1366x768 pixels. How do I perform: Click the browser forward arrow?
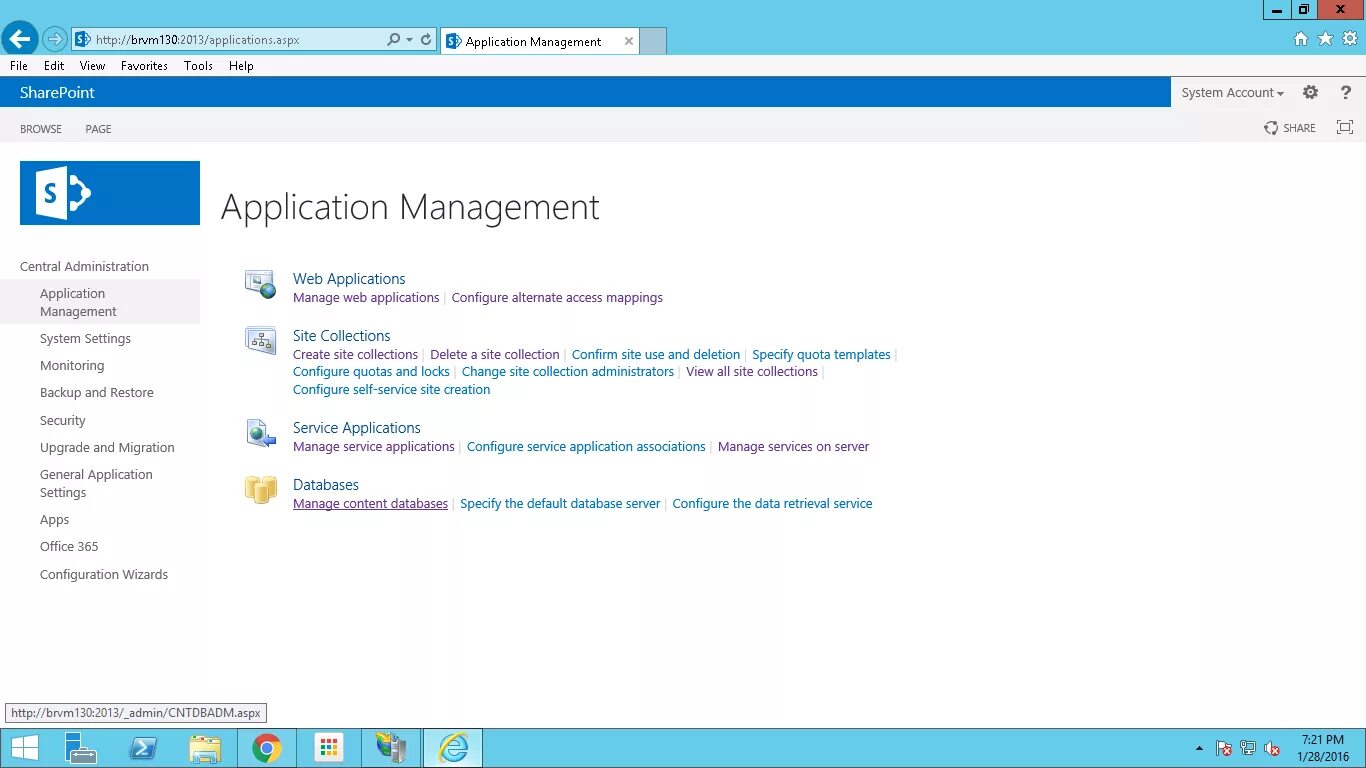(x=55, y=39)
